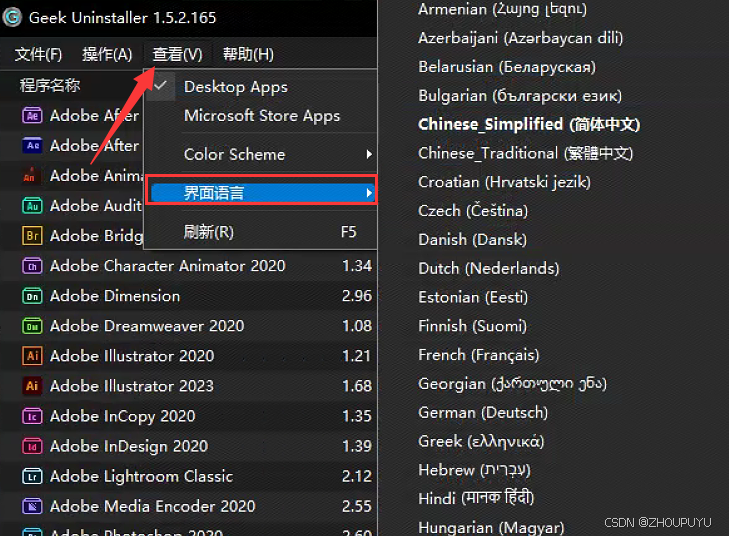
Task: Click the second After Effects icon (blue Ae)
Action: tap(32, 146)
